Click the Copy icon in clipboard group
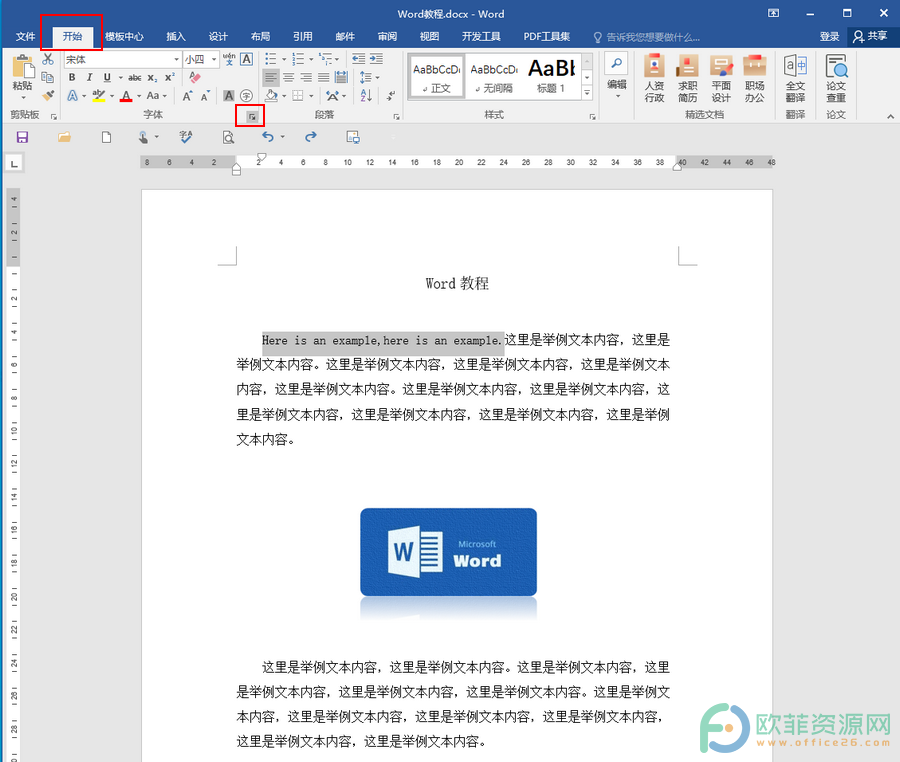900x762 pixels. 48,77
